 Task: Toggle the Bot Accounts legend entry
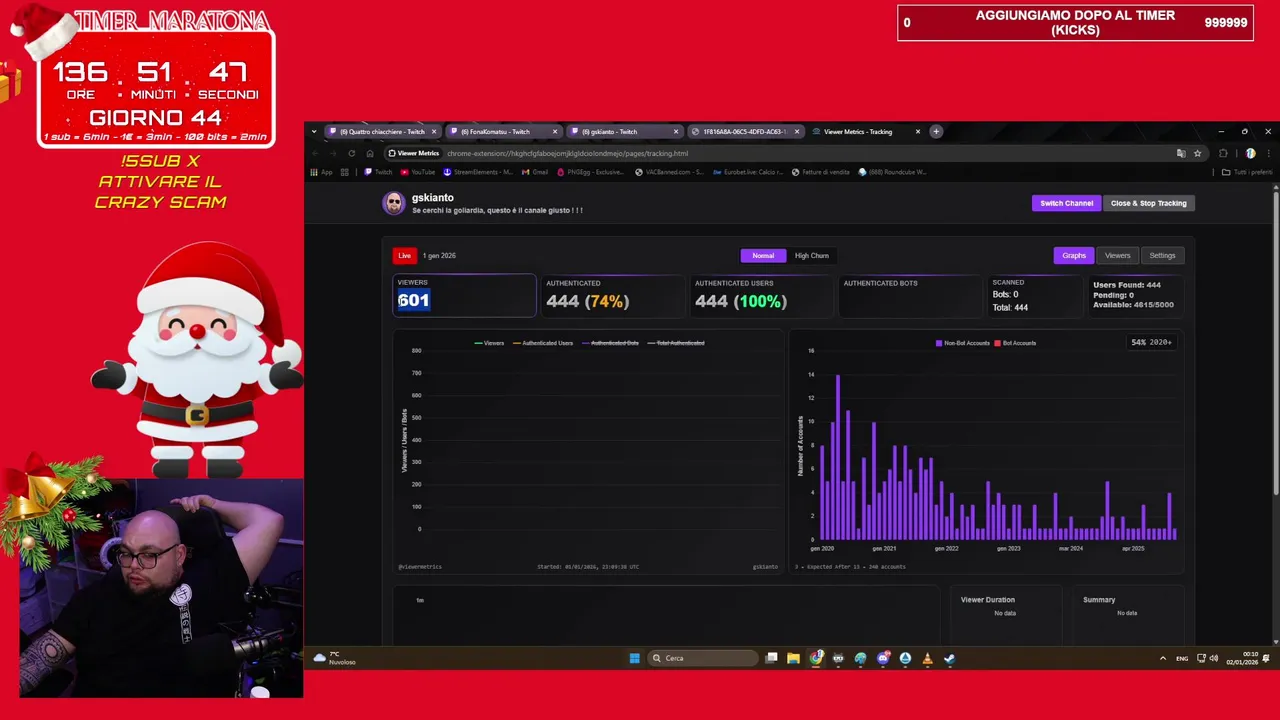(1015, 343)
